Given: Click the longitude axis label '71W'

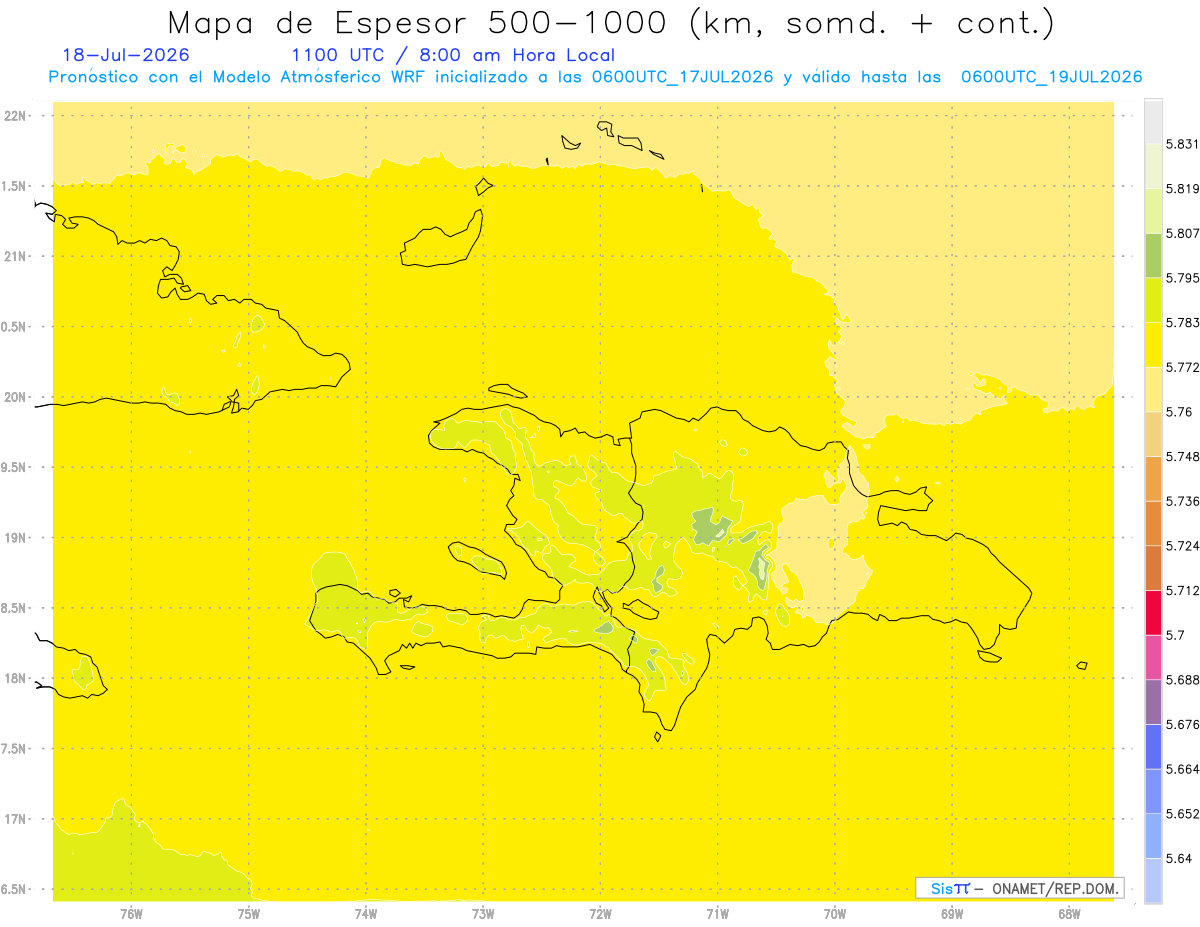Looking at the screenshot, I should [717, 914].
